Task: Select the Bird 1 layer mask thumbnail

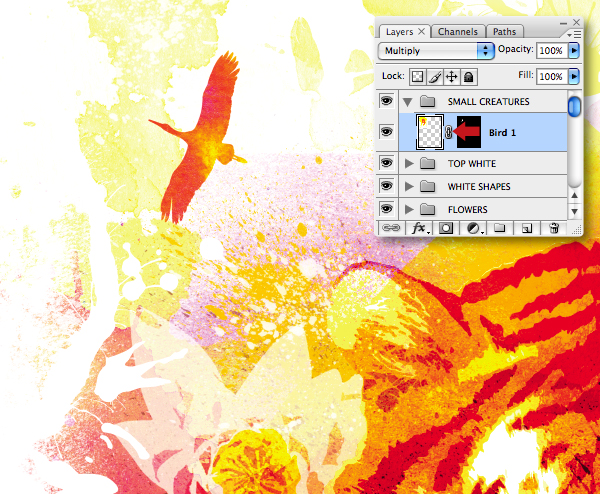Action: [469, 132]
